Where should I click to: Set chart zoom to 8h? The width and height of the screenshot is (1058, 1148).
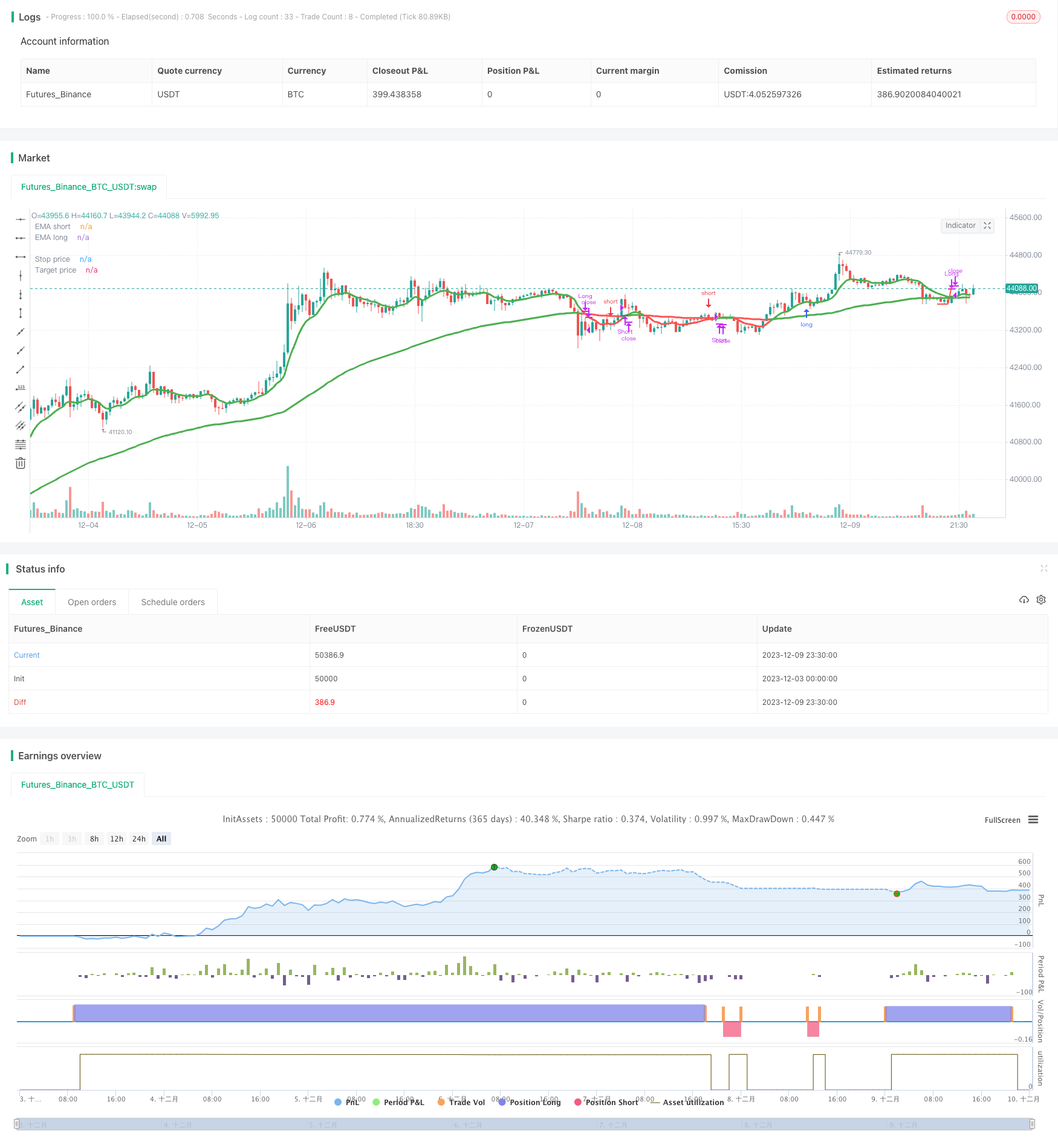(x=94, y=838)
